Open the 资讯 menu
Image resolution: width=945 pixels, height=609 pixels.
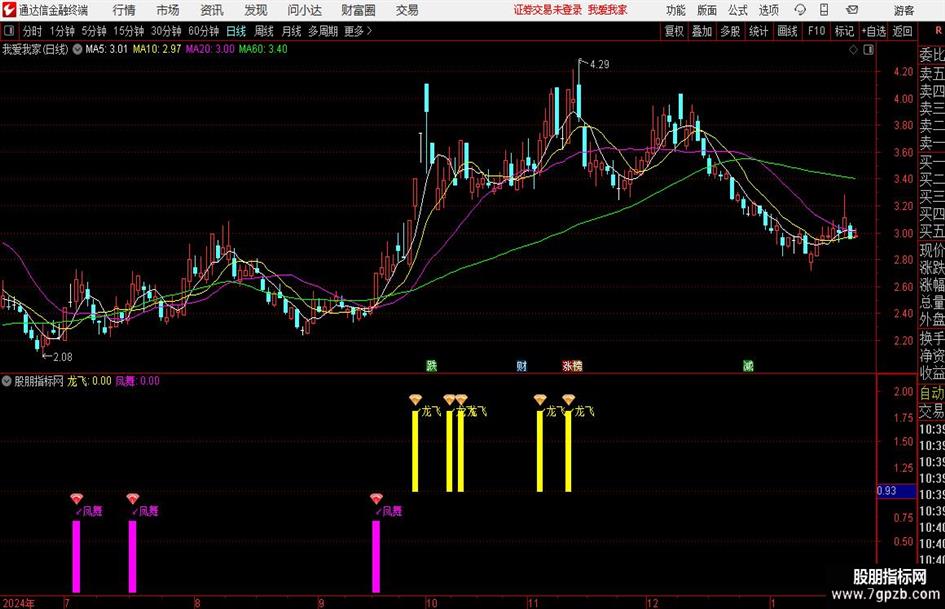tap(212, 10)
